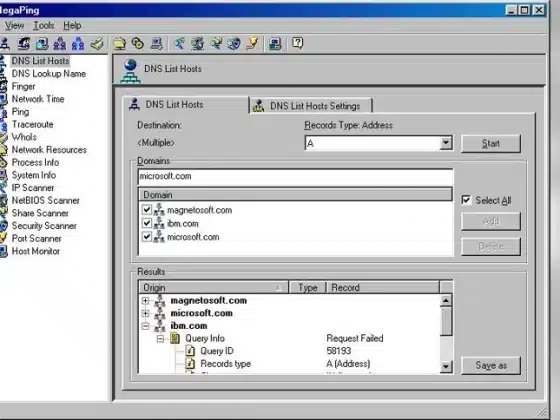Screen dimensions: 560x420
Task: Open the Tools menu
Action: [44, 25]
